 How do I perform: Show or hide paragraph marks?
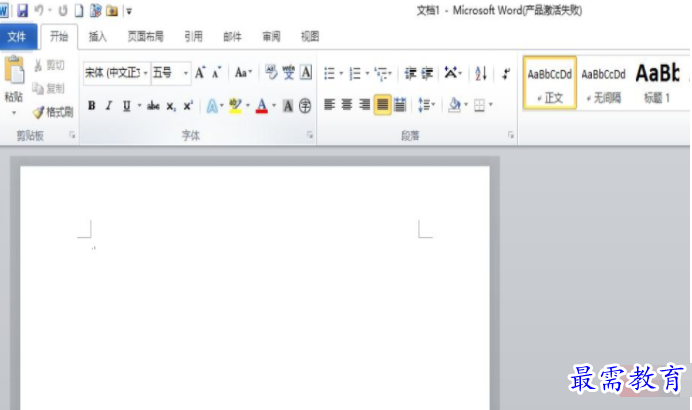(506, 73)
